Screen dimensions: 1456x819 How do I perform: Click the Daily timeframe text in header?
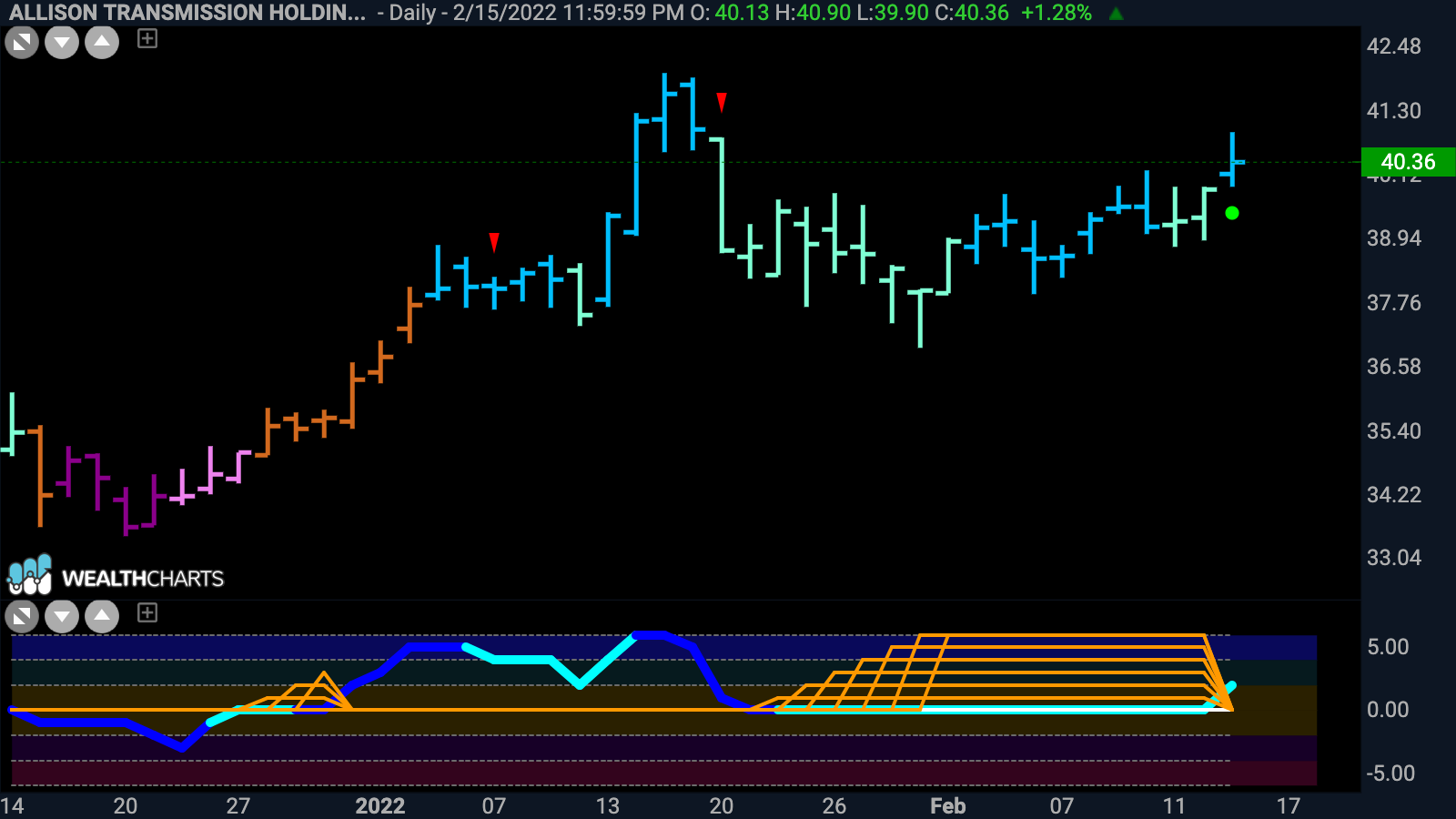point(413,13)
